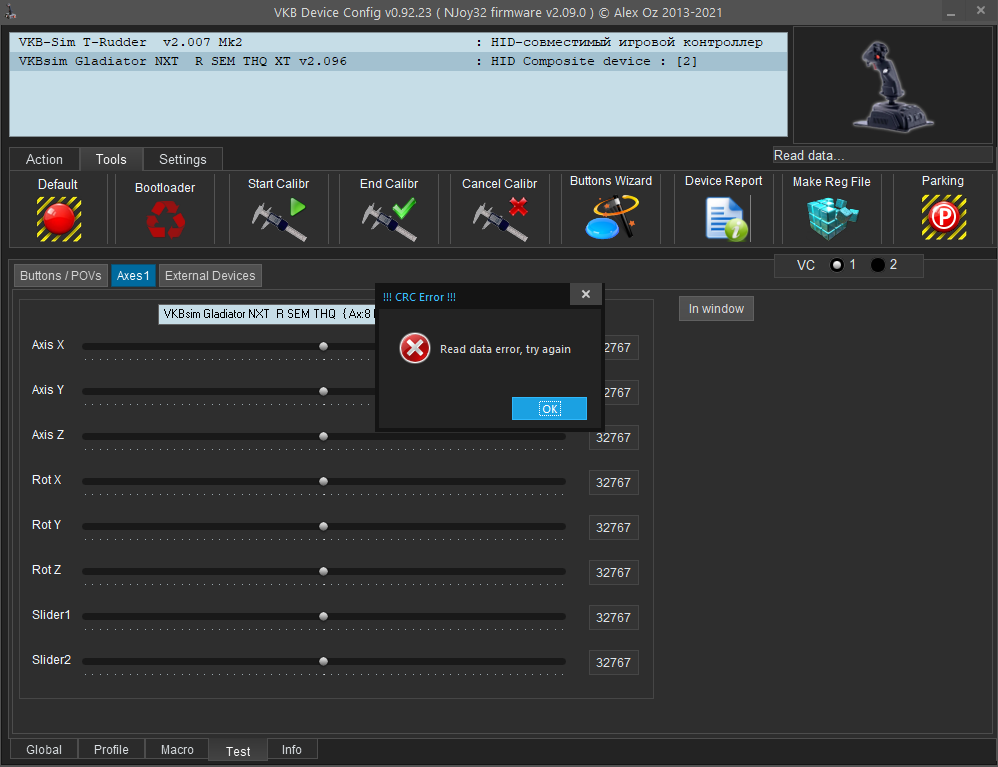Open the Buttons / POVs tab
Image resolution: width=998 pixels, height=767 pixels.
click(60, 276)
